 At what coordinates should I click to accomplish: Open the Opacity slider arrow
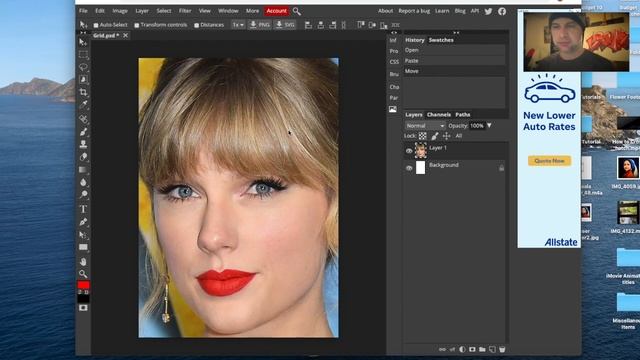tap(489, 126)
